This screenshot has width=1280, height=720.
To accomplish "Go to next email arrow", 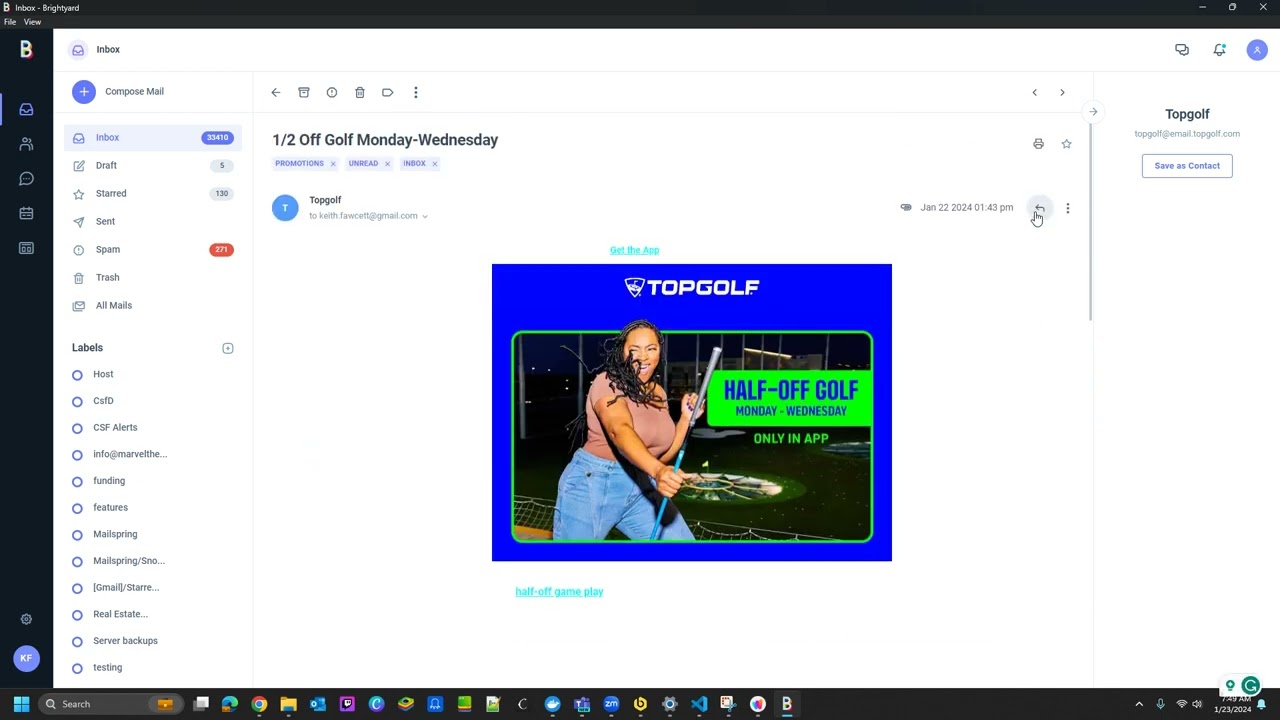I will [x=1062, y=92].
